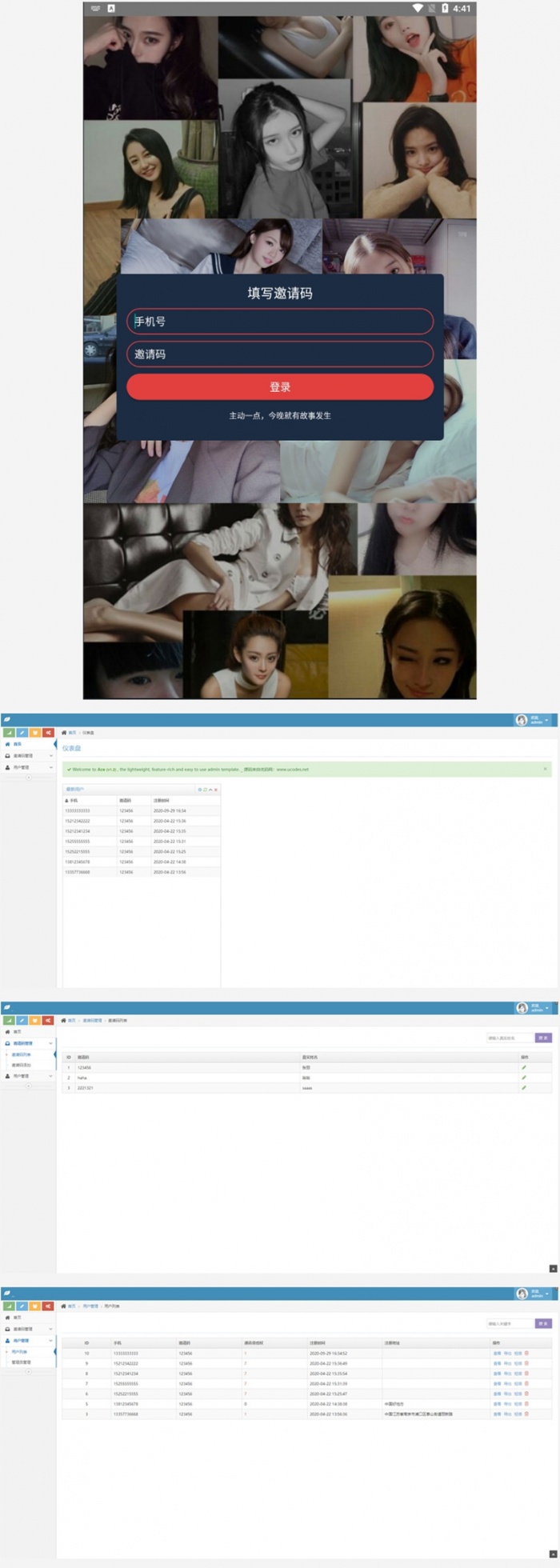Edit invite code 123456 with pencil icon
This screenshot has width=560, height=1568.
[524, 1067]
